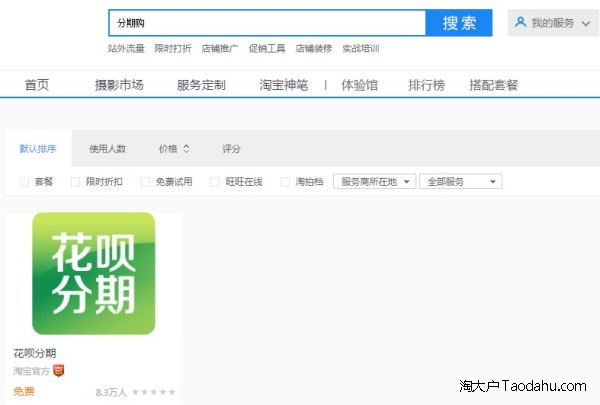Click the 免费 price label
Viewport: 600px width, 405px height.
pyautogui.click(x=24, y=391)
